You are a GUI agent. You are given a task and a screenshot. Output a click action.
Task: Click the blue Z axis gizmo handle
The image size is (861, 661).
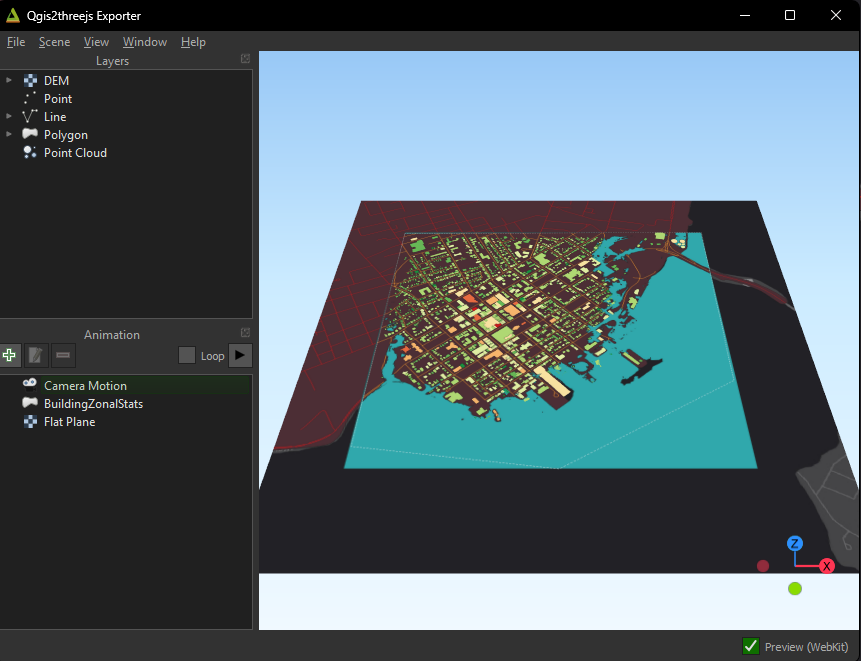[795, 544]
